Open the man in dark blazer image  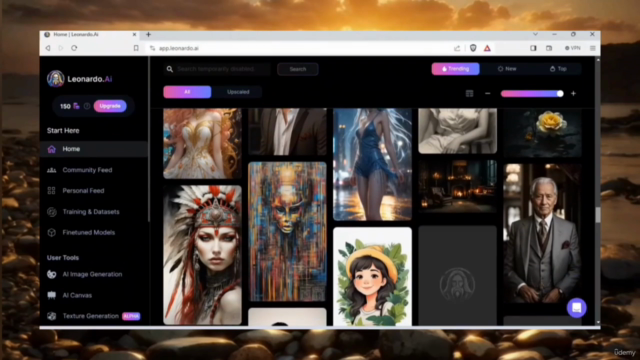click(x=287, y=132)
